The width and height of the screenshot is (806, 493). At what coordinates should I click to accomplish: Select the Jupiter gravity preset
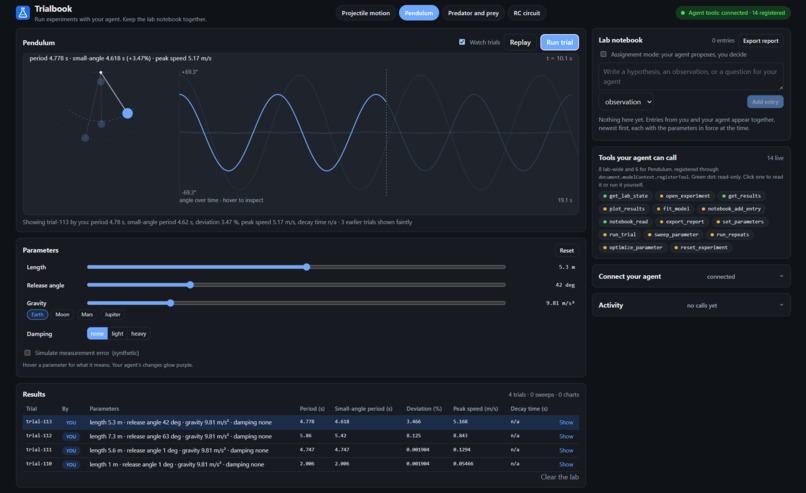click(x=112, y=315)
